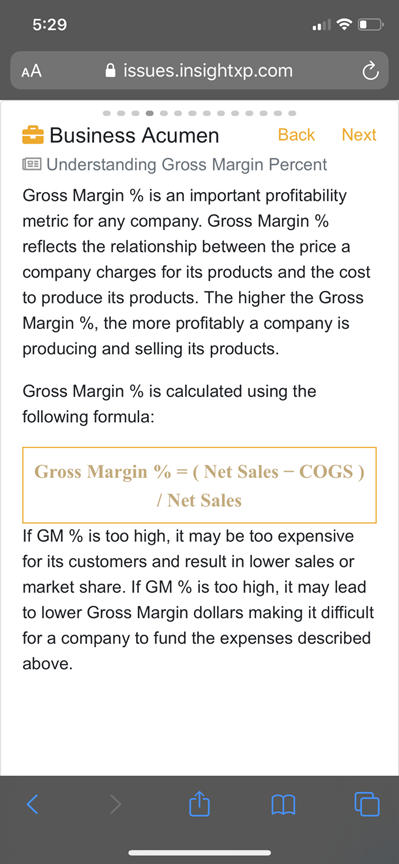This screenshot has width=399, height=864.
Task: Click the article icon beside Understanding Gross Margin
Action: (32, 164)
